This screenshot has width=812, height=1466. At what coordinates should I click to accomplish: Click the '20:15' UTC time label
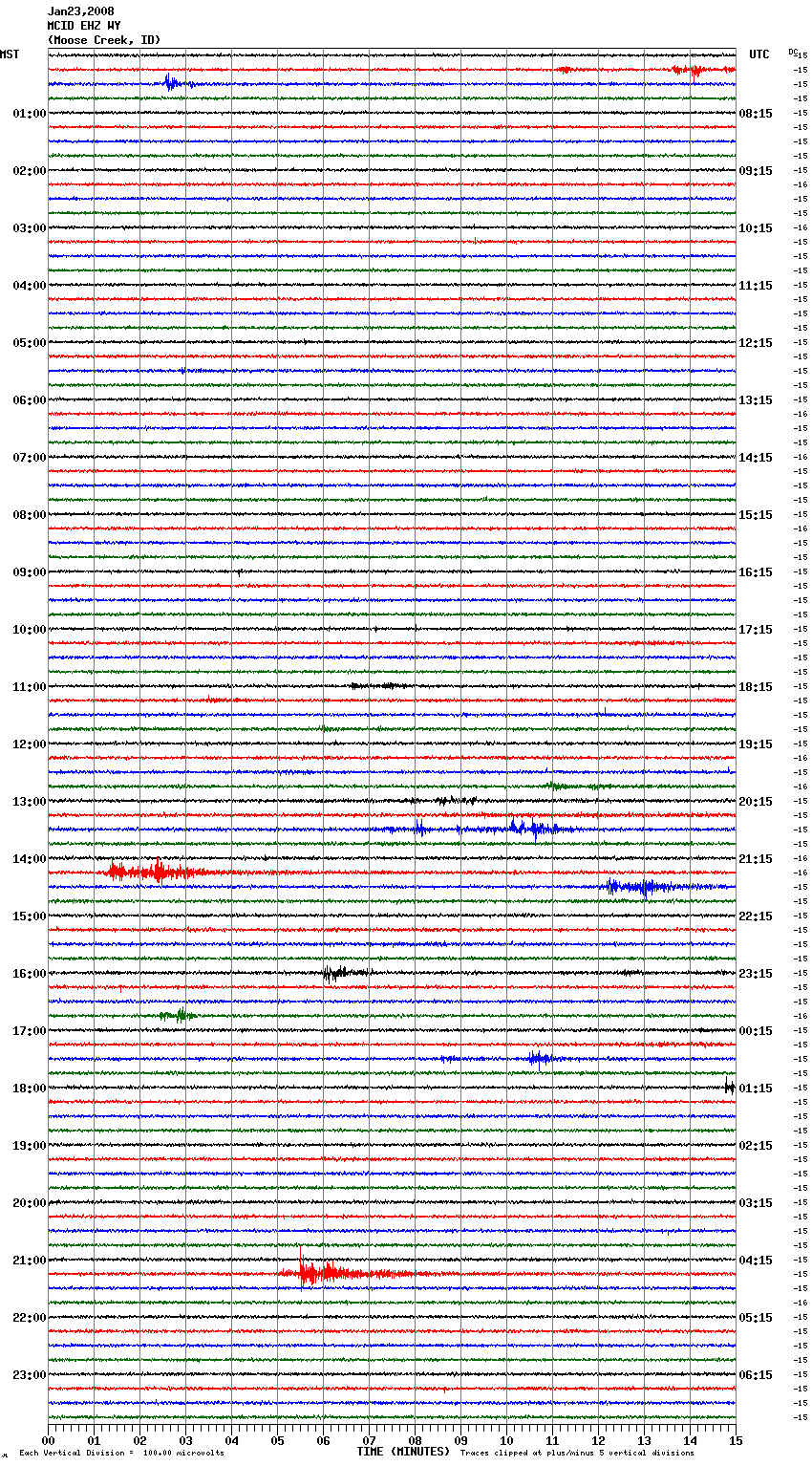756,802
